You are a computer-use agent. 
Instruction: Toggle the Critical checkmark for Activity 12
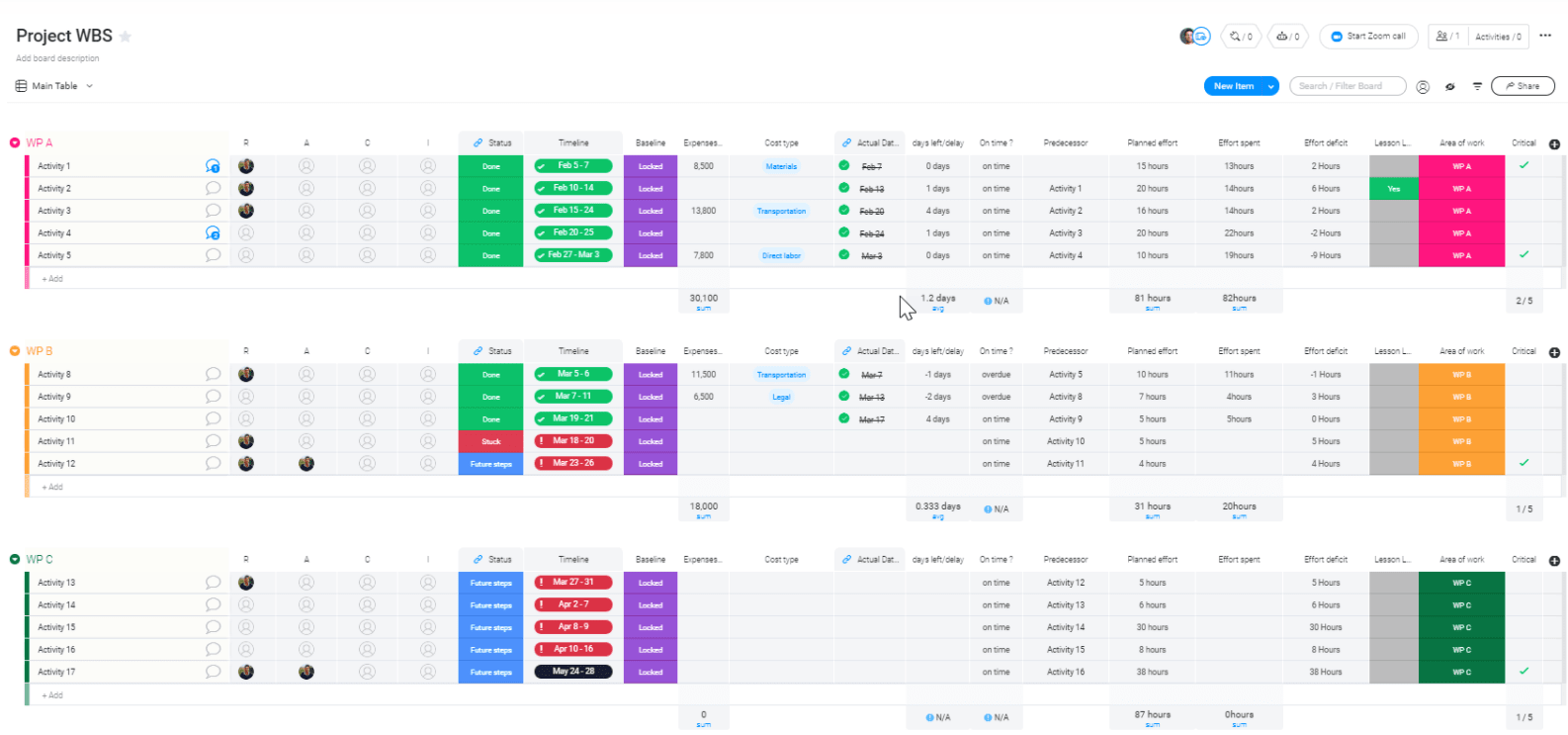click(x=1524, y=462)
